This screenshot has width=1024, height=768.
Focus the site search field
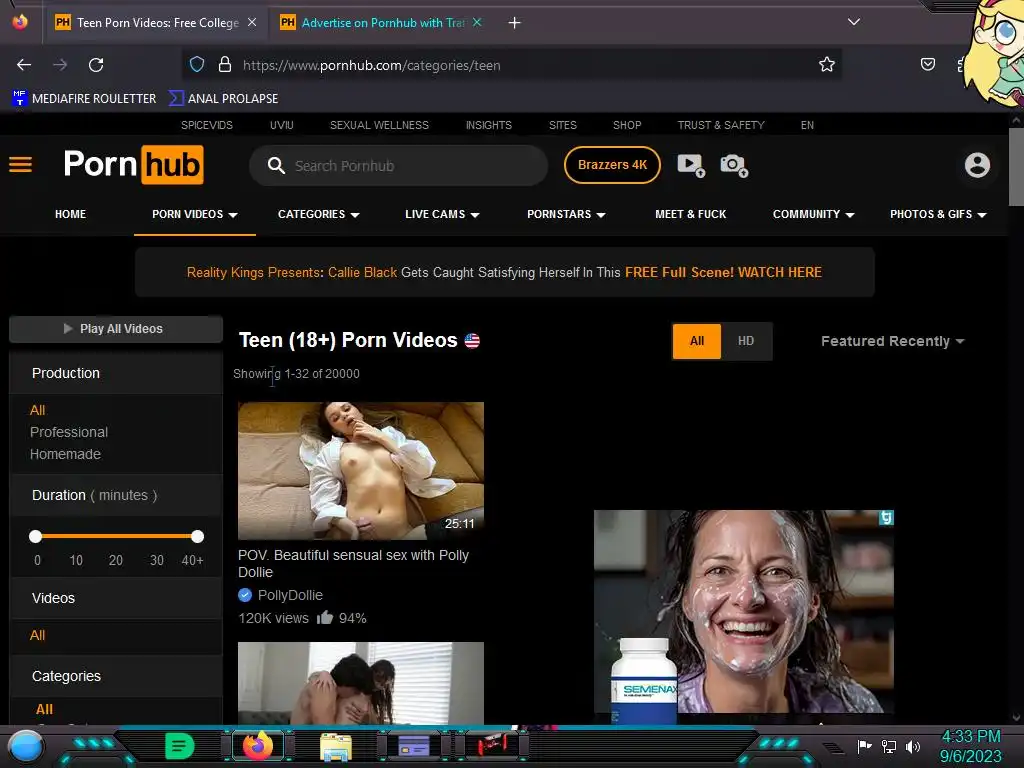[398, 166]
